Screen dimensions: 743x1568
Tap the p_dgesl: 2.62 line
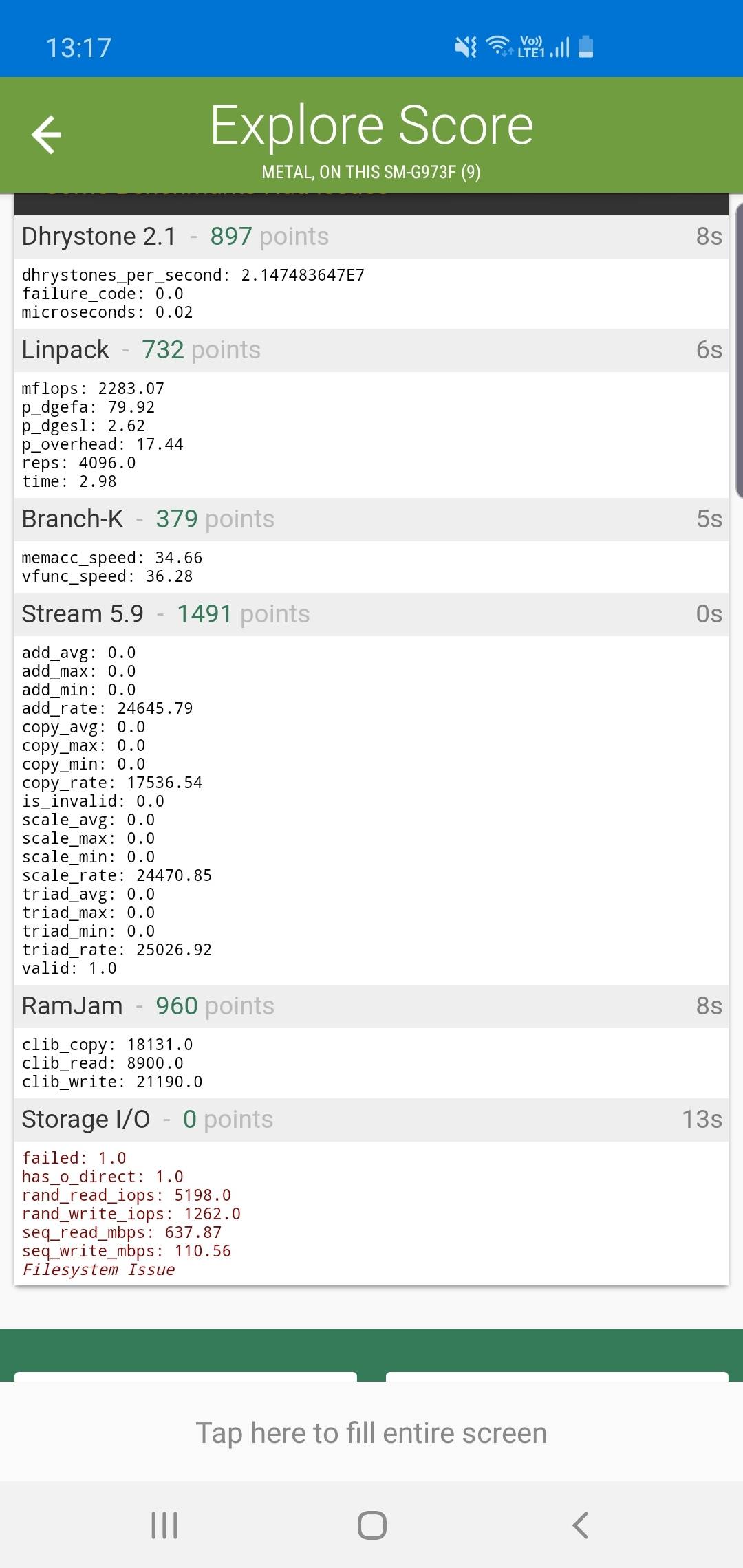tap(83, 426)
